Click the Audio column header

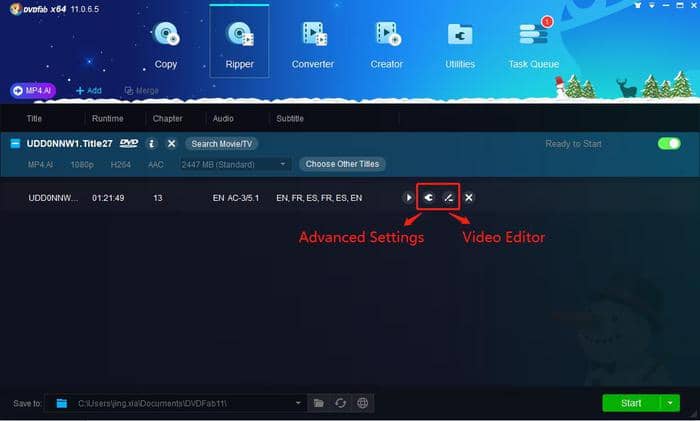223,118
